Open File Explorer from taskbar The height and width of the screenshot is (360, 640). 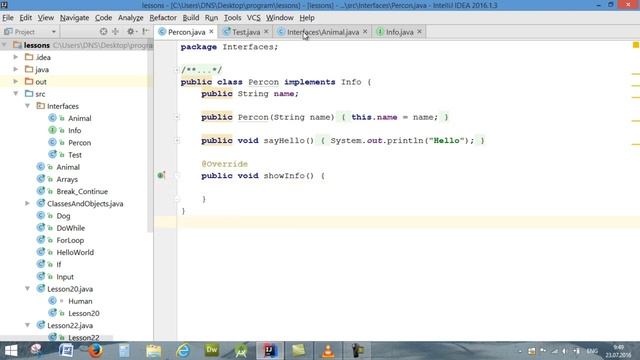point(154,351)
